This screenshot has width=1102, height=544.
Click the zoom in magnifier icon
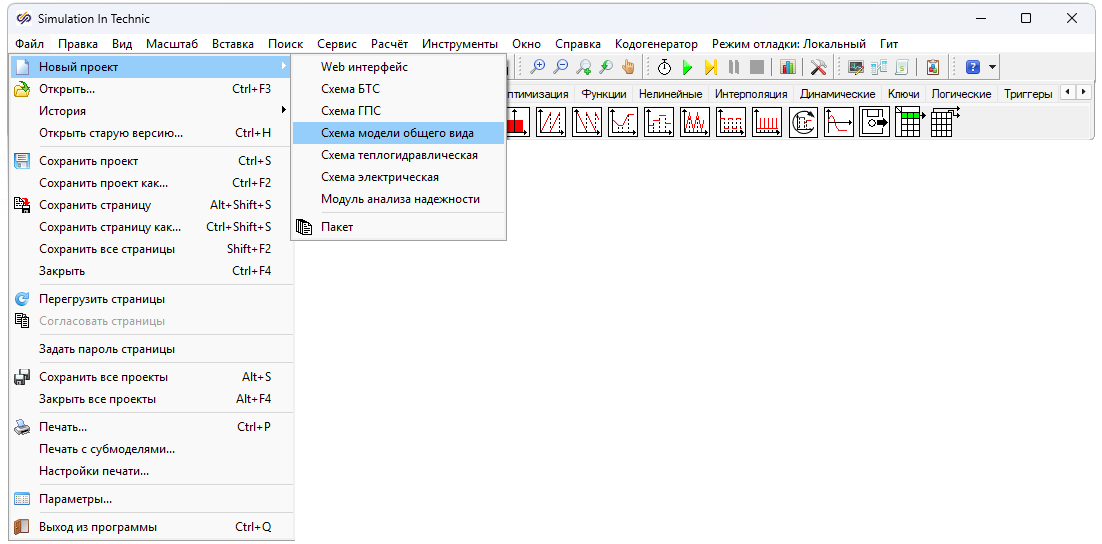pos(538,67)
